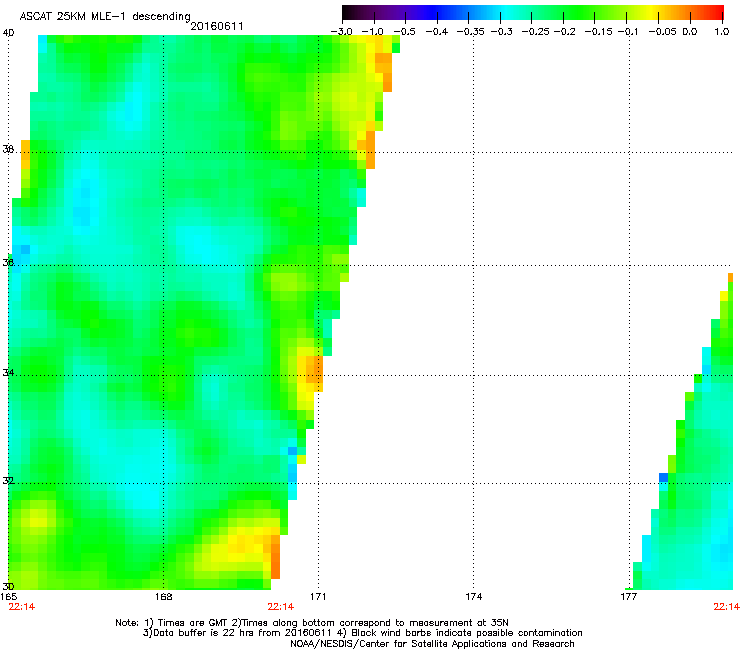Click the colorbar label -0.25

535,32
